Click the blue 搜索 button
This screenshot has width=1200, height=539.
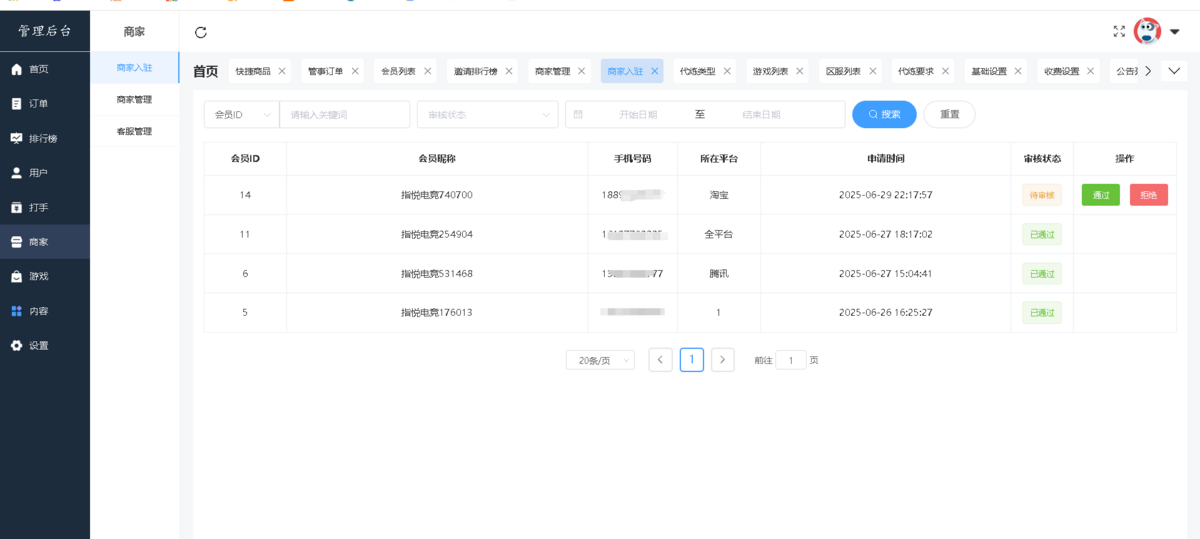click(x=884, y=114)
